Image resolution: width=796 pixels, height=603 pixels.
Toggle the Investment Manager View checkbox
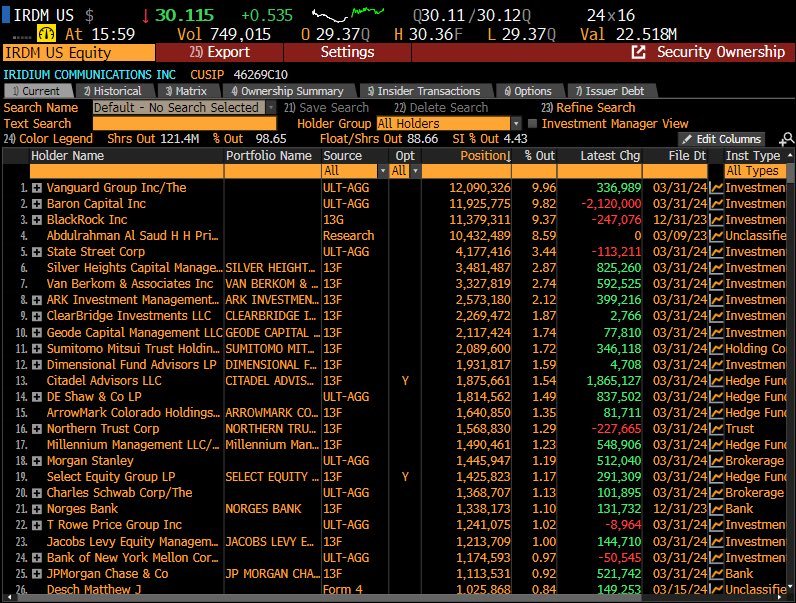[533, 123]
